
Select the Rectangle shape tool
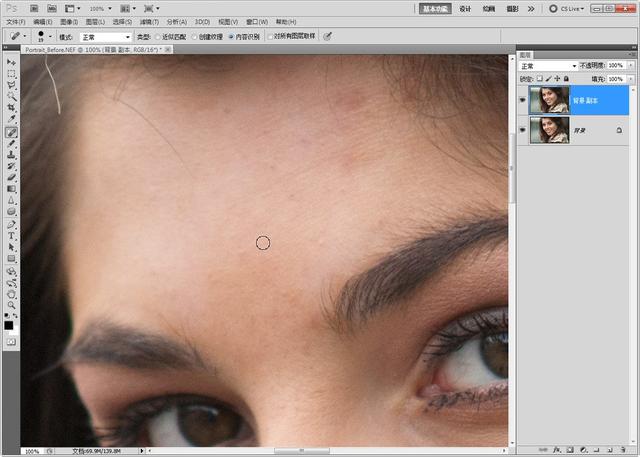[11, 259]
